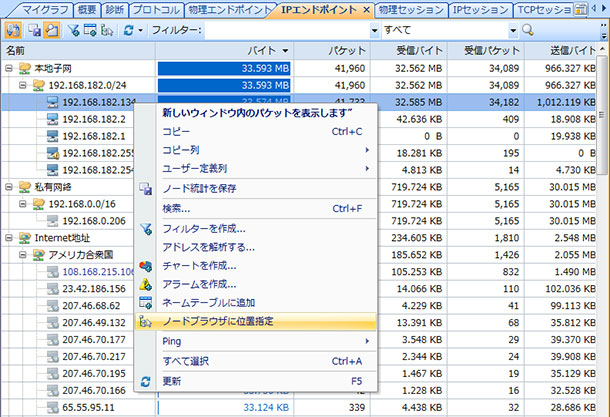Select アラームを作成 in the context menu

(198, 284)
